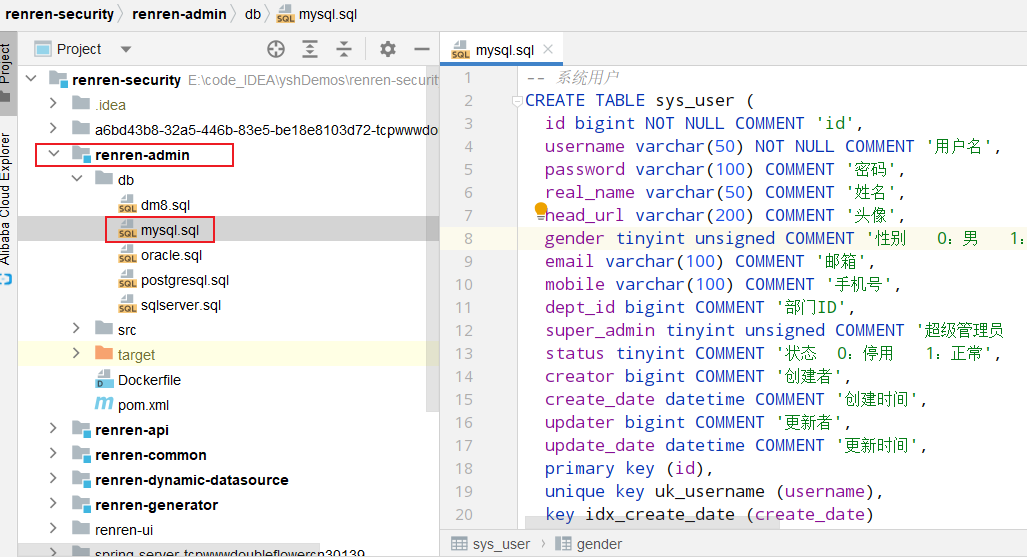The width and height of the screenshot is (1027, 557).
Task: Select the Dockerfile entry
Action: 149,380
